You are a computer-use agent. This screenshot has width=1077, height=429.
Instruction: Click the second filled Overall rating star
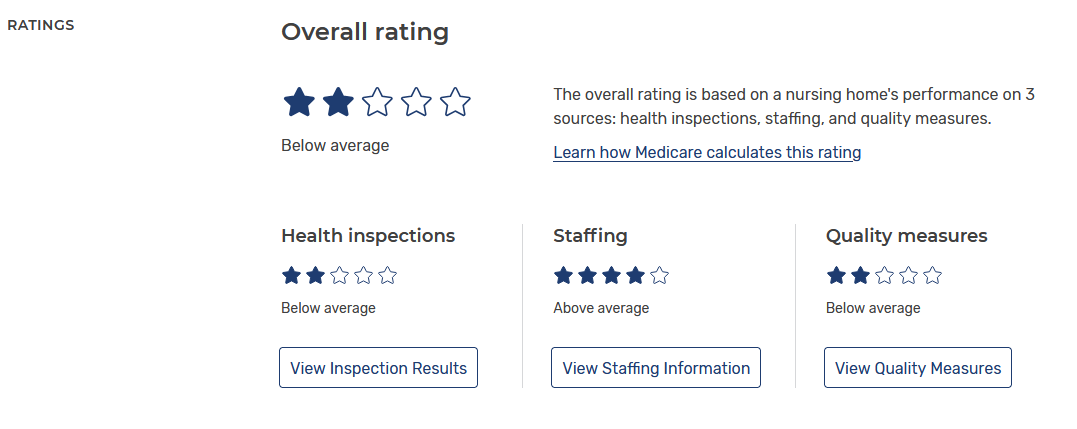point(338,102)
